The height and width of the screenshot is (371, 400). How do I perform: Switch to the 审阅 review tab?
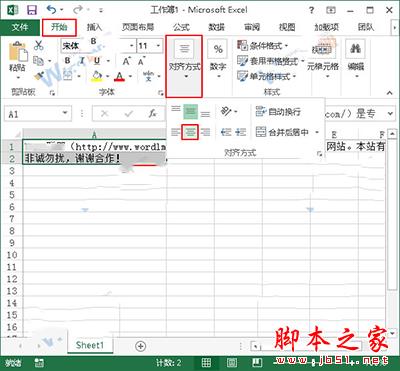click(x=252, y=27)
